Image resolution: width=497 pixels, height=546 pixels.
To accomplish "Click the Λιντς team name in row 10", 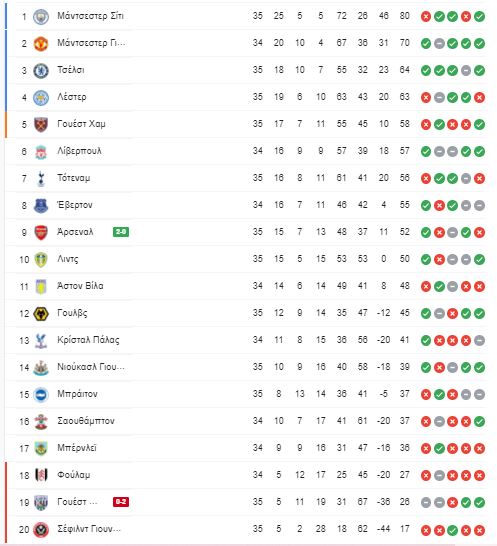I will [x=68, y=259].
